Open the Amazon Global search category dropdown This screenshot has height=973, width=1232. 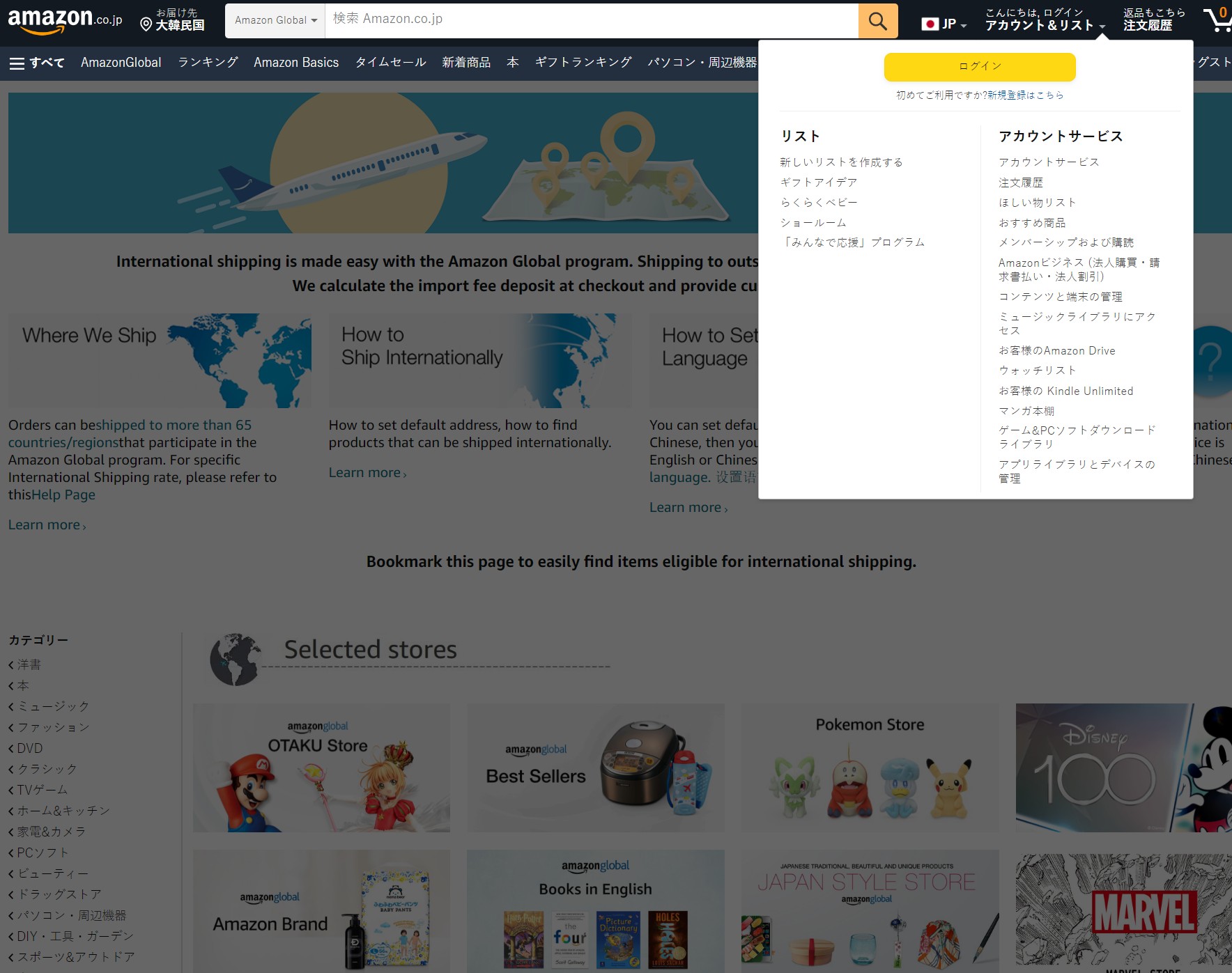coord(275,21)
